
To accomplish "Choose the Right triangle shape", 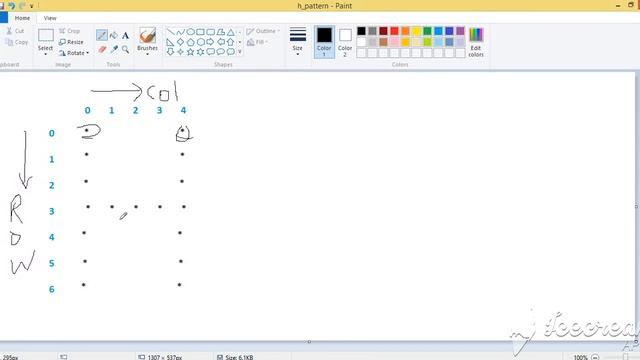I will coord(171,42).
